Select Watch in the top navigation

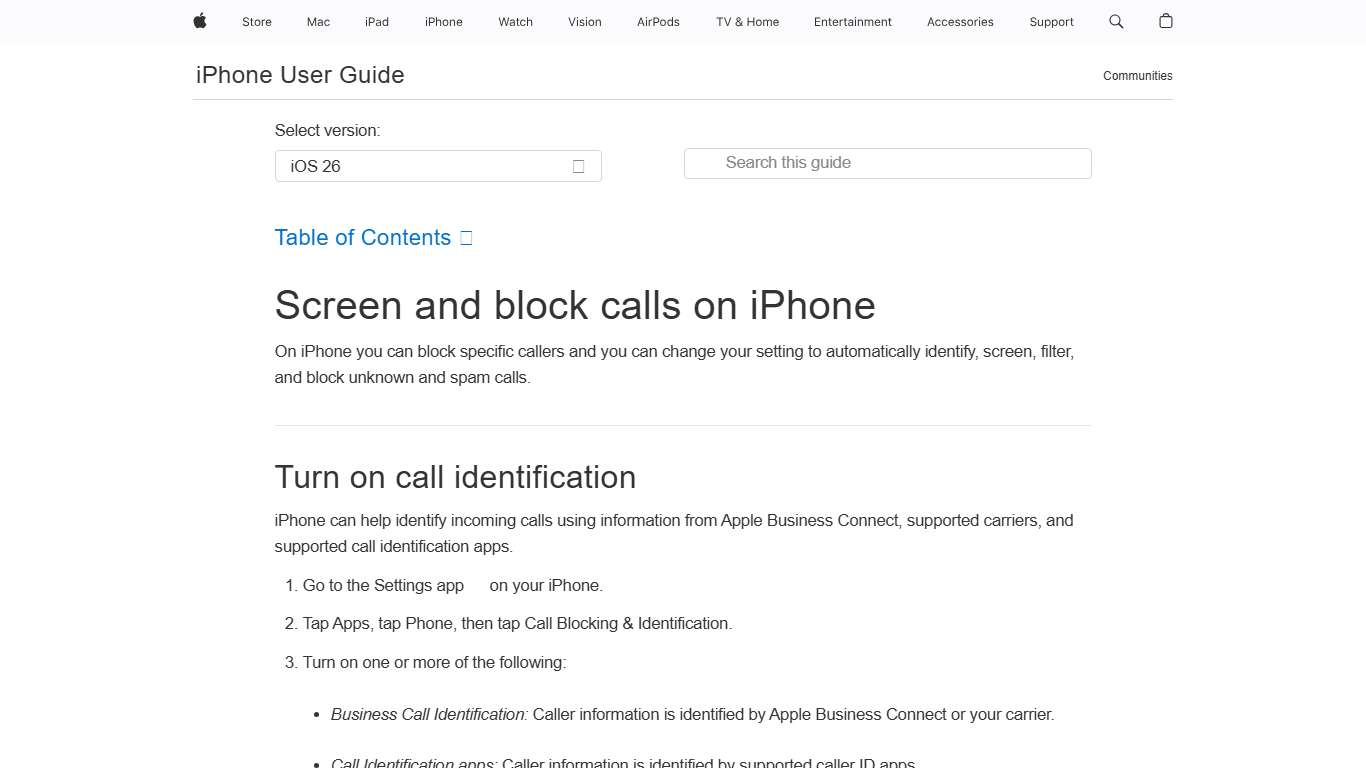(515, 21)
